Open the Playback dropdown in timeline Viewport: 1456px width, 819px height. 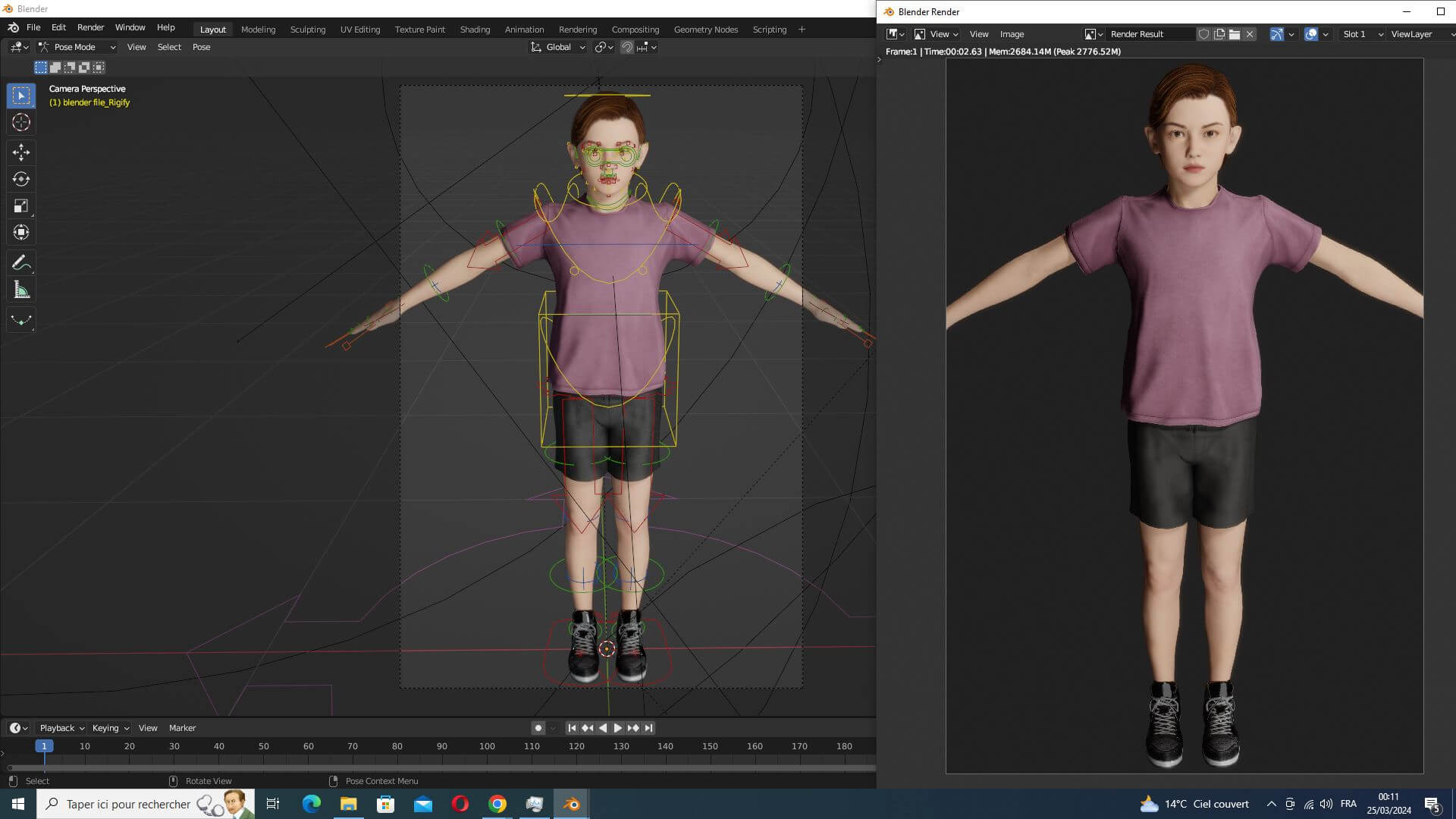click(x=62, y=728)
